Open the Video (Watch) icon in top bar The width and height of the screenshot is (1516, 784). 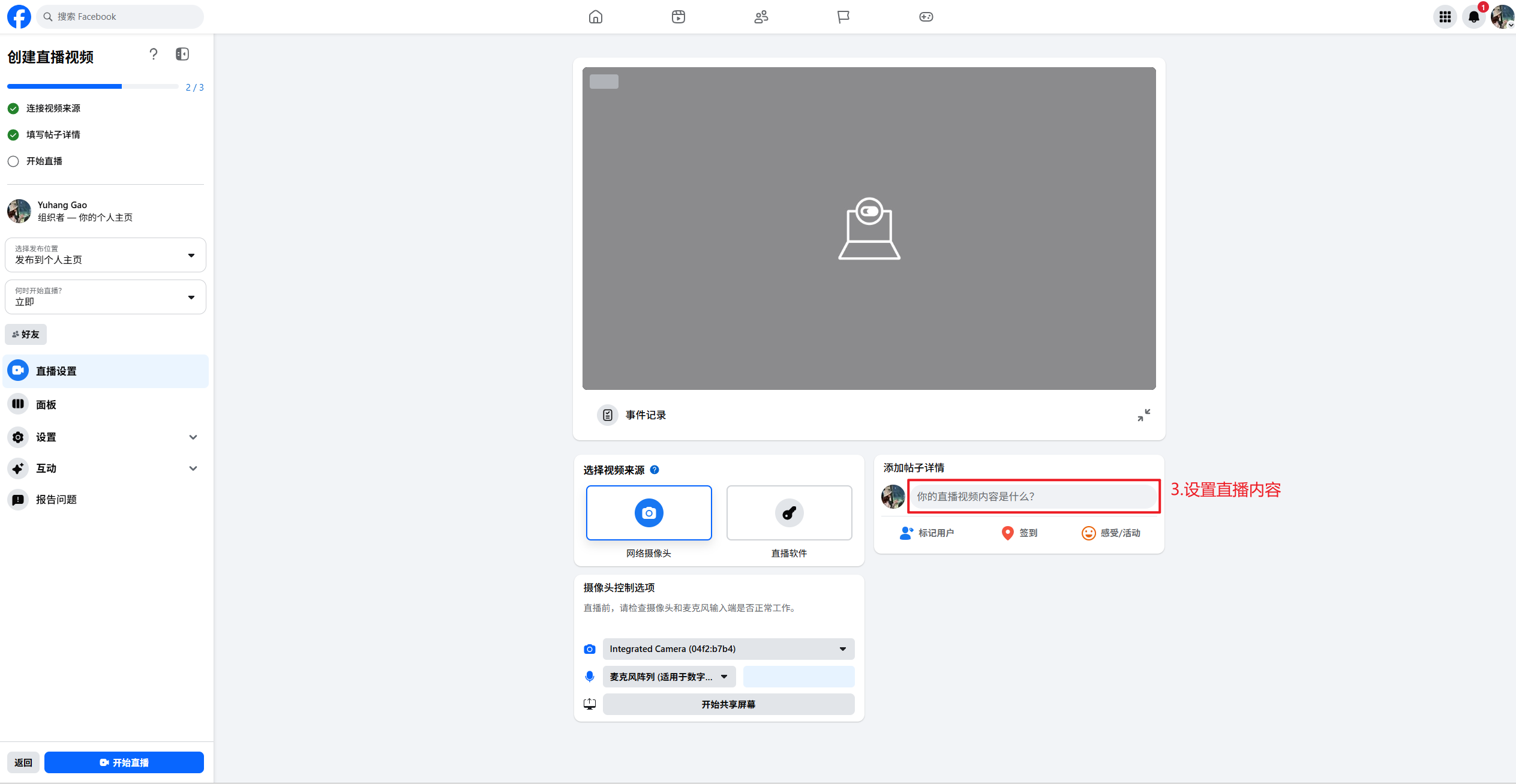click(678, 17)
